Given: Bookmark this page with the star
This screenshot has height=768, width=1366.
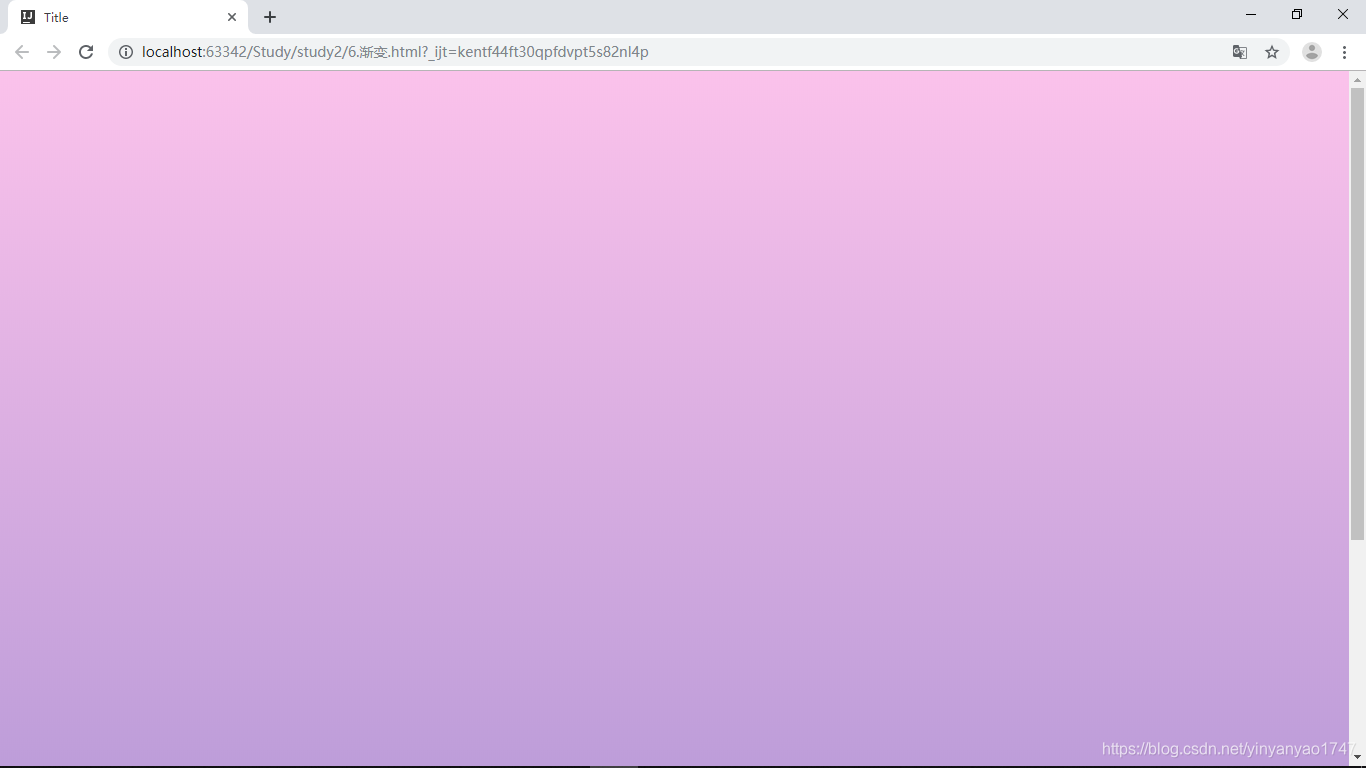Looking at the screenshot, I should click(x=1272, y=52).
